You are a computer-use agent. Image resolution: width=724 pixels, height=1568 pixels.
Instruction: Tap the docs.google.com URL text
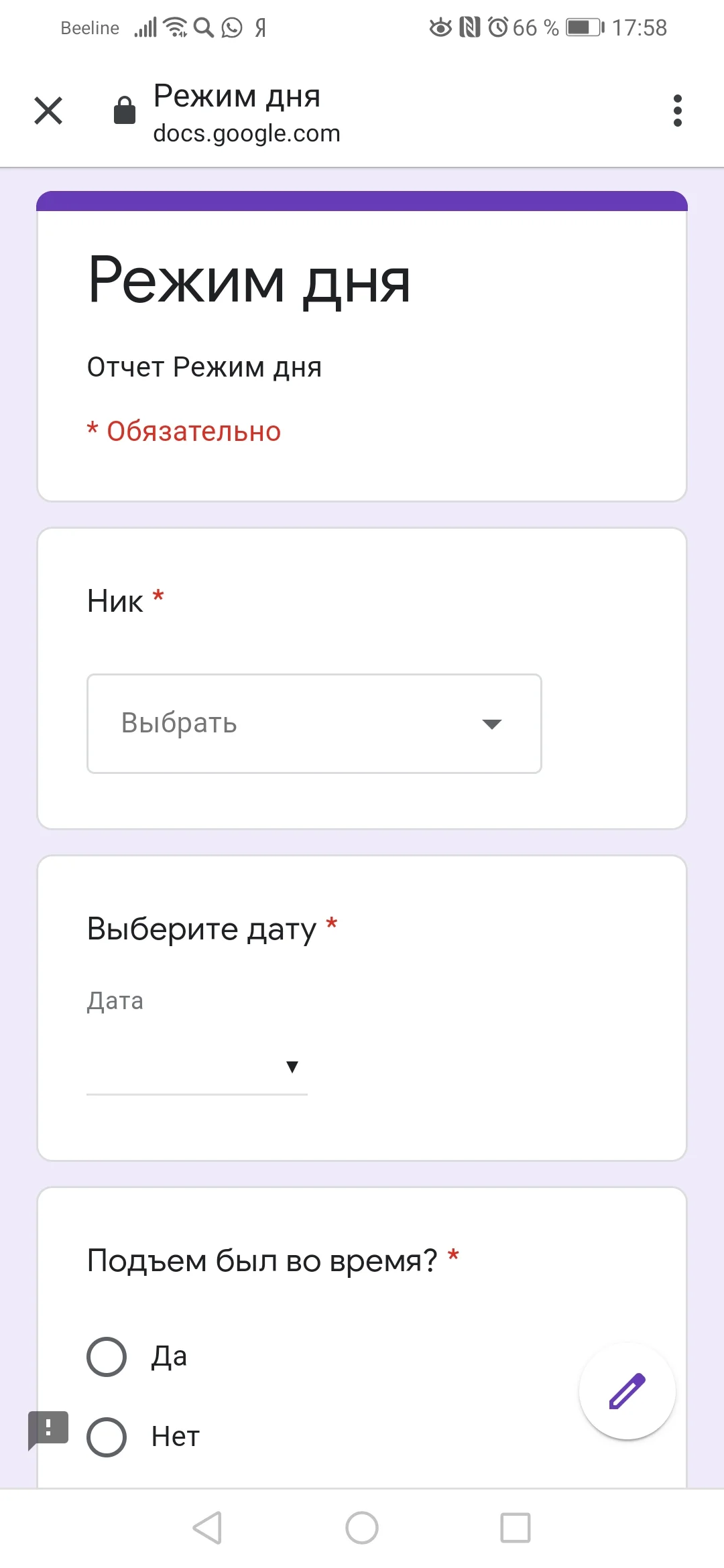pos(247,133)
